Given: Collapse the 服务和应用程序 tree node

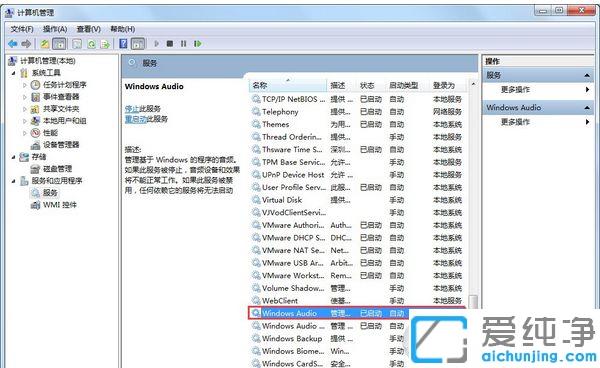Looking at the screenshot, I should (14, 181).
